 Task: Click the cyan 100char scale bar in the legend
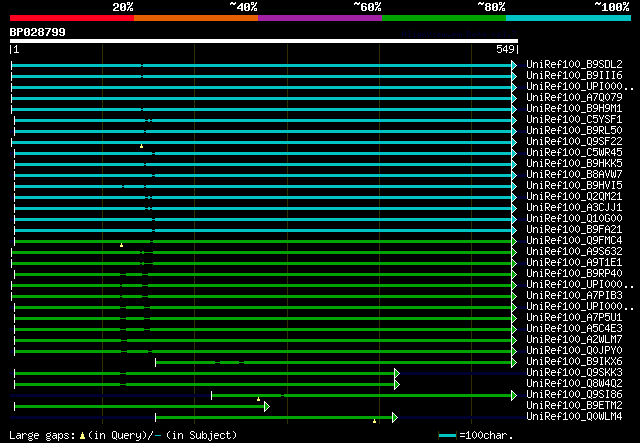pyautogui.click(x=448, y=436)
